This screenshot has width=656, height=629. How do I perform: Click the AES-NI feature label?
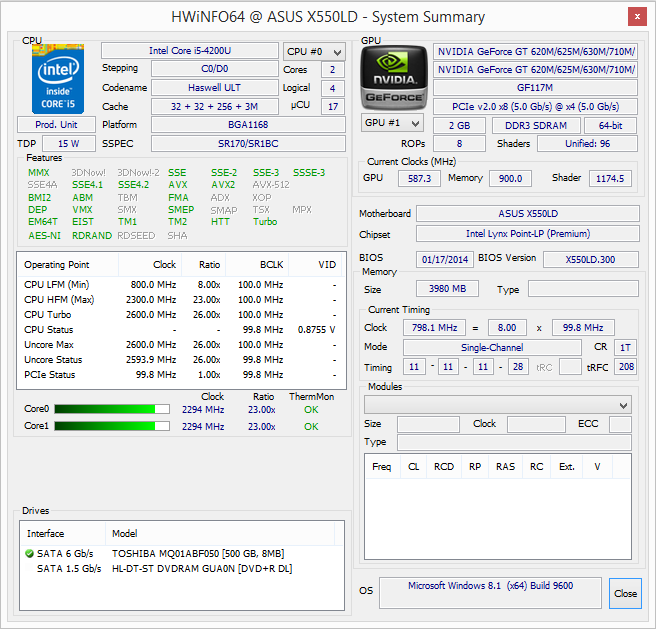(44, 236)
